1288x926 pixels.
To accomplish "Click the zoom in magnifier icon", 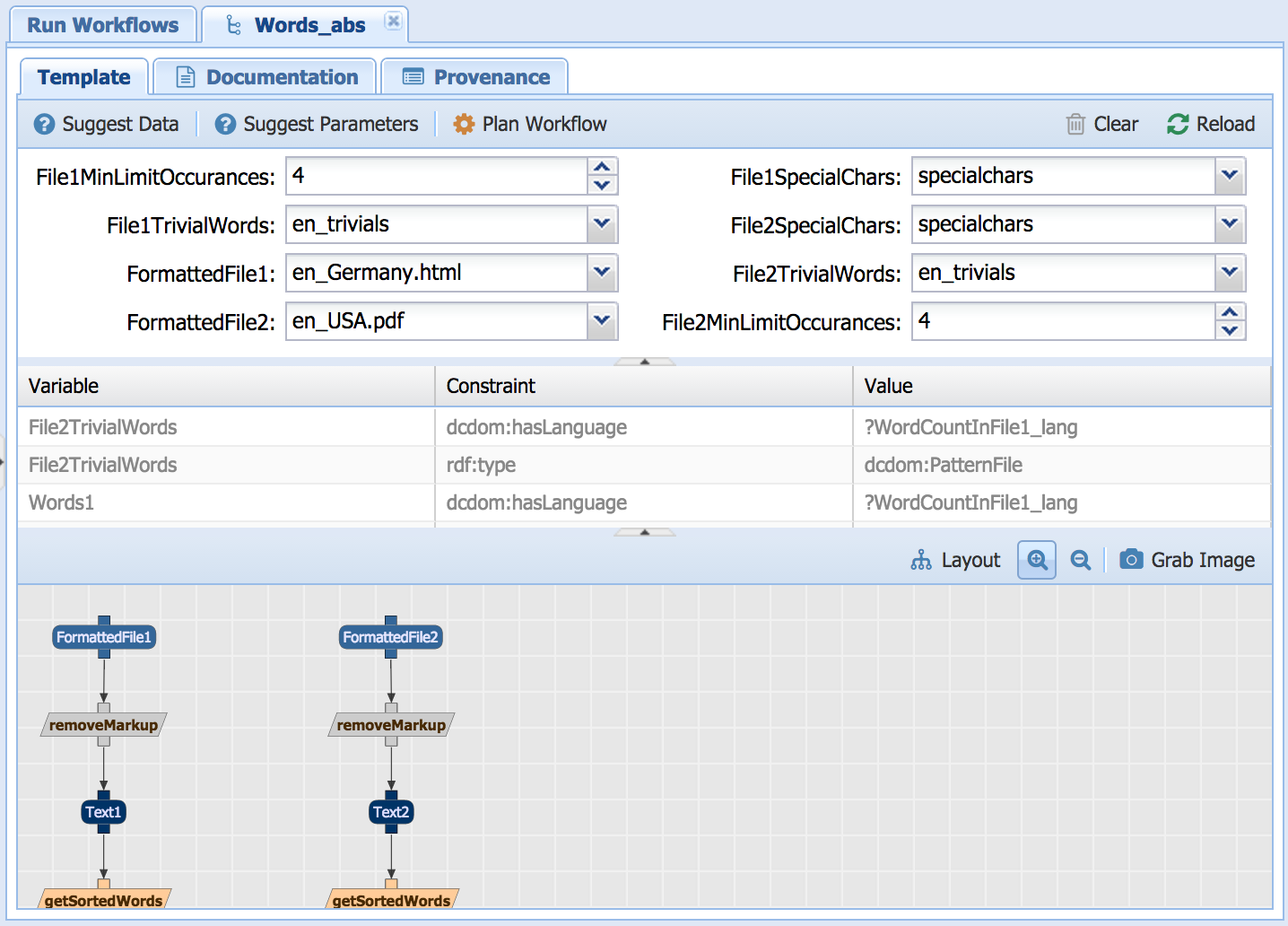I will (1037, 560).
